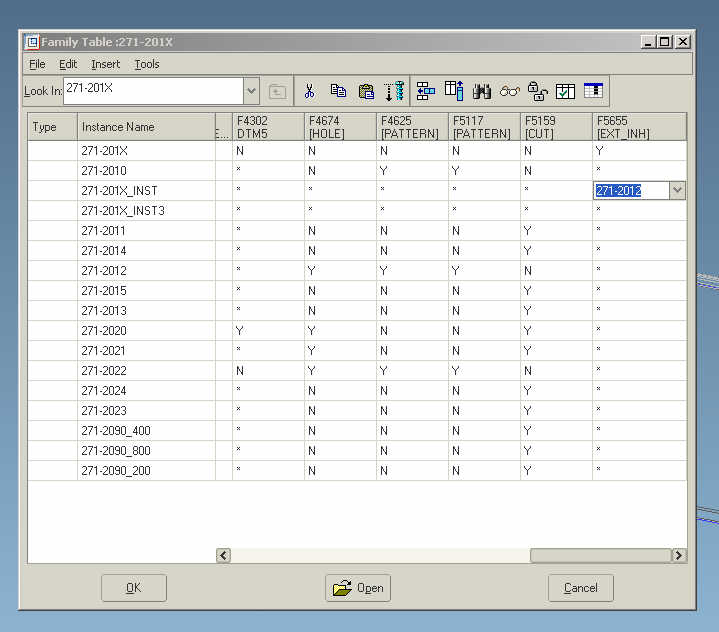Click the binoculars find instance icon
The image size is (719, 632).
pos(482,91)
